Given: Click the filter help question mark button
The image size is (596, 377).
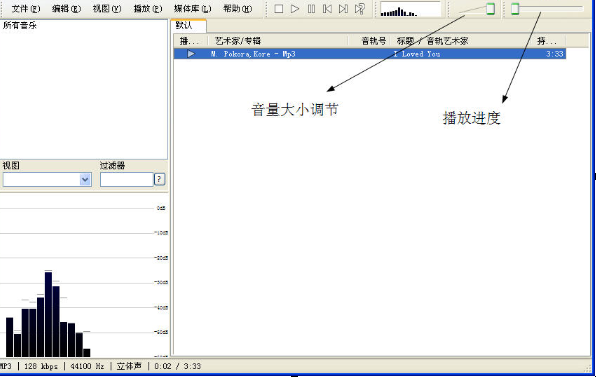Looking at the screenshot, I should tap(160, 179).
